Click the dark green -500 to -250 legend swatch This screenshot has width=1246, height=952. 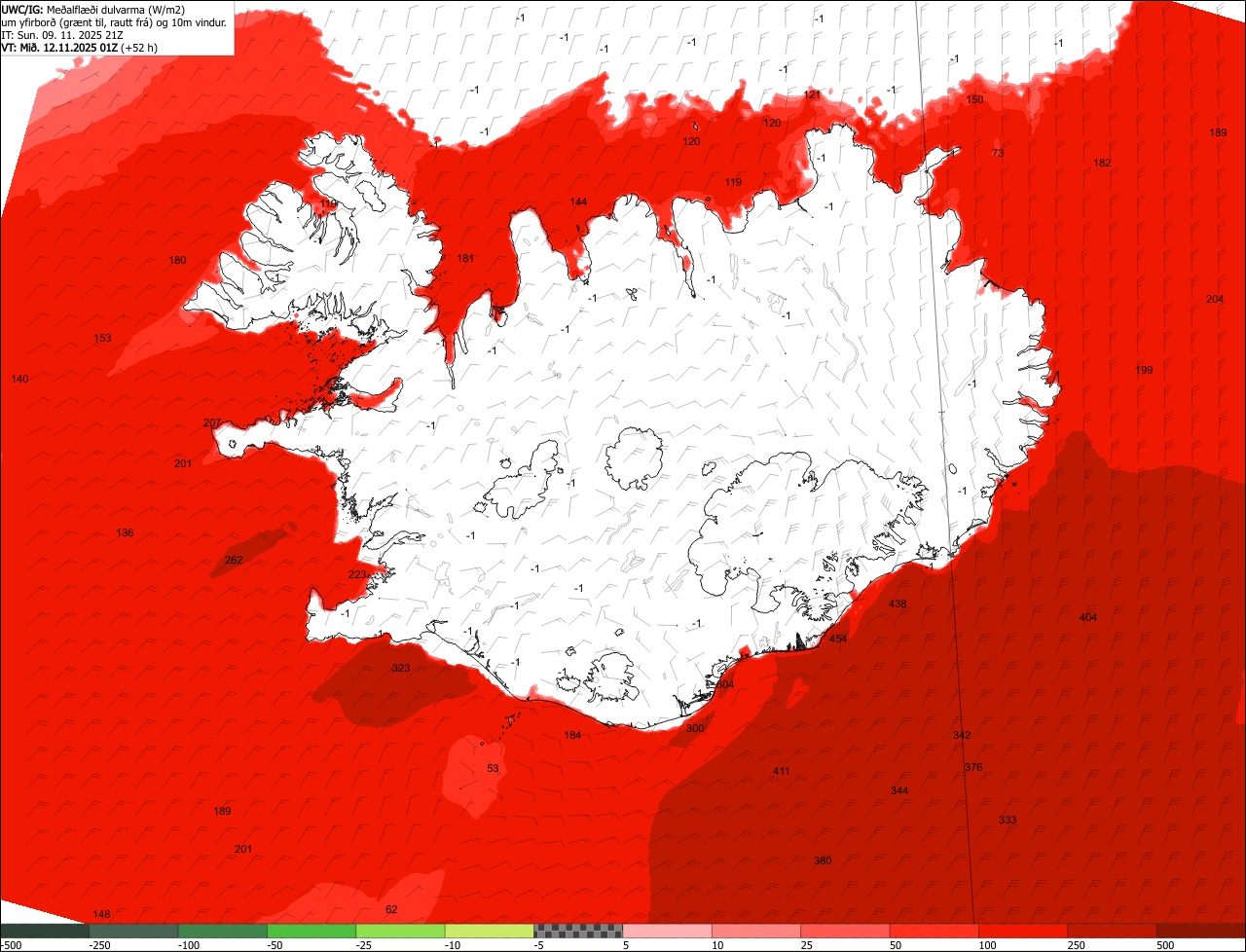tap(45, 931)
